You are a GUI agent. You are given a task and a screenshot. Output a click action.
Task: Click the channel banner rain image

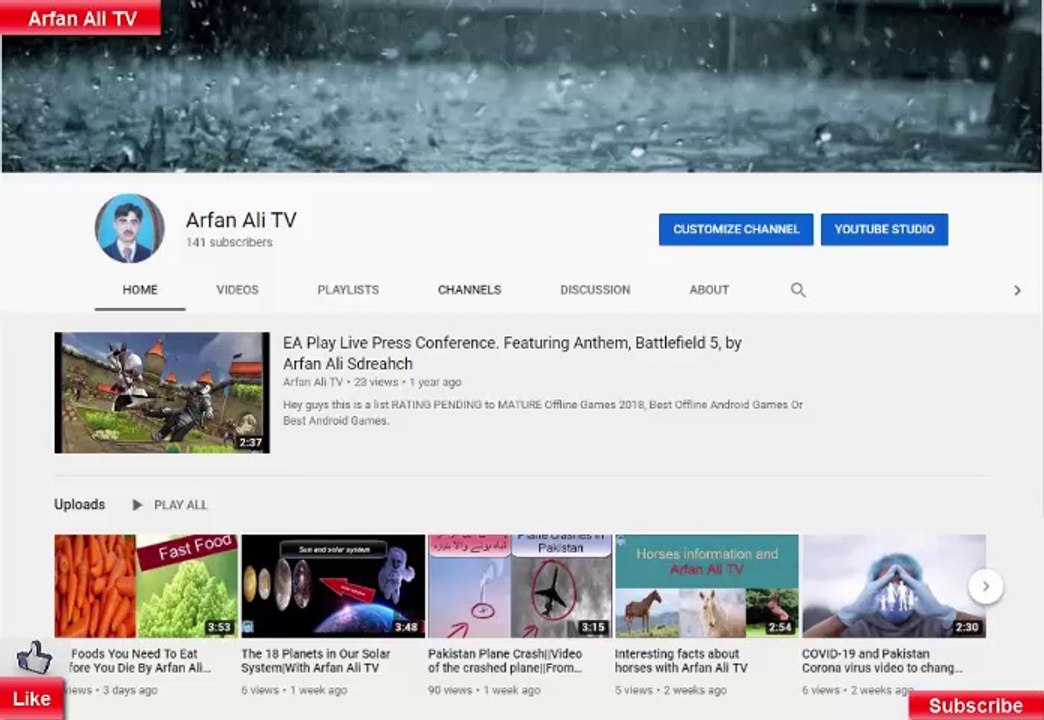pyautogui.click(x=522, y=86)
